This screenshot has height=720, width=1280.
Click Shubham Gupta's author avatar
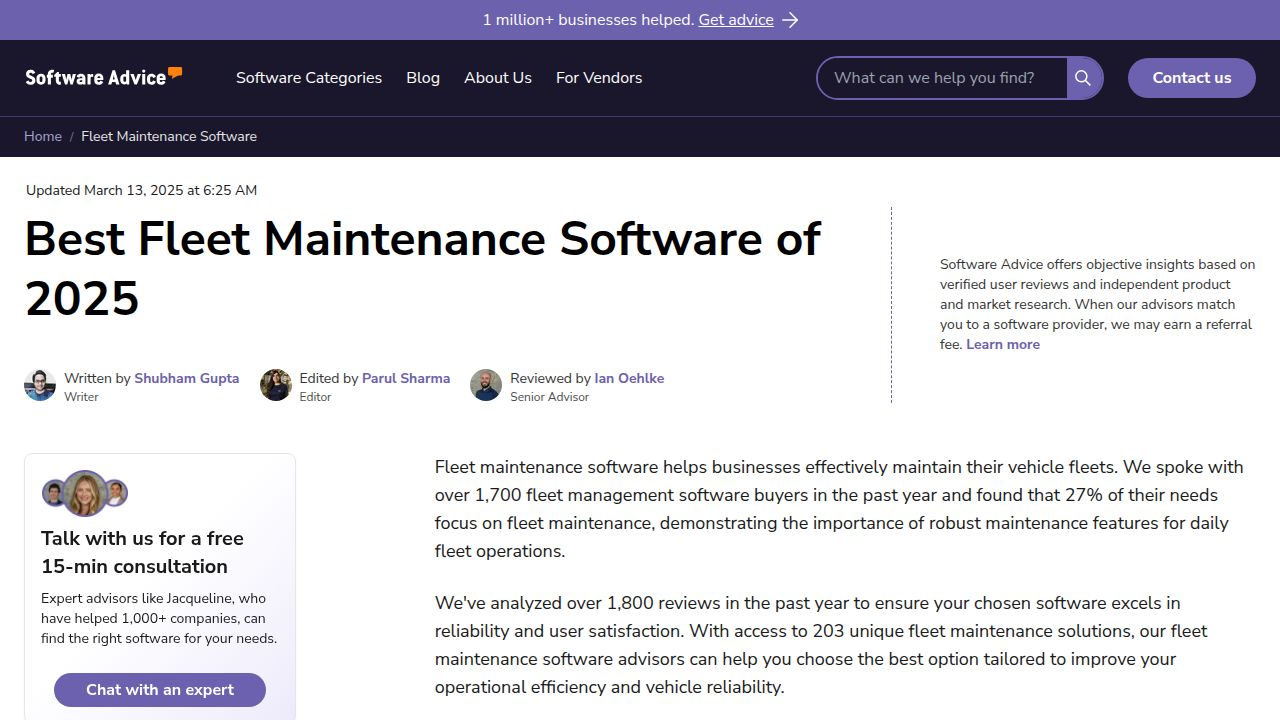pos(40,385)
